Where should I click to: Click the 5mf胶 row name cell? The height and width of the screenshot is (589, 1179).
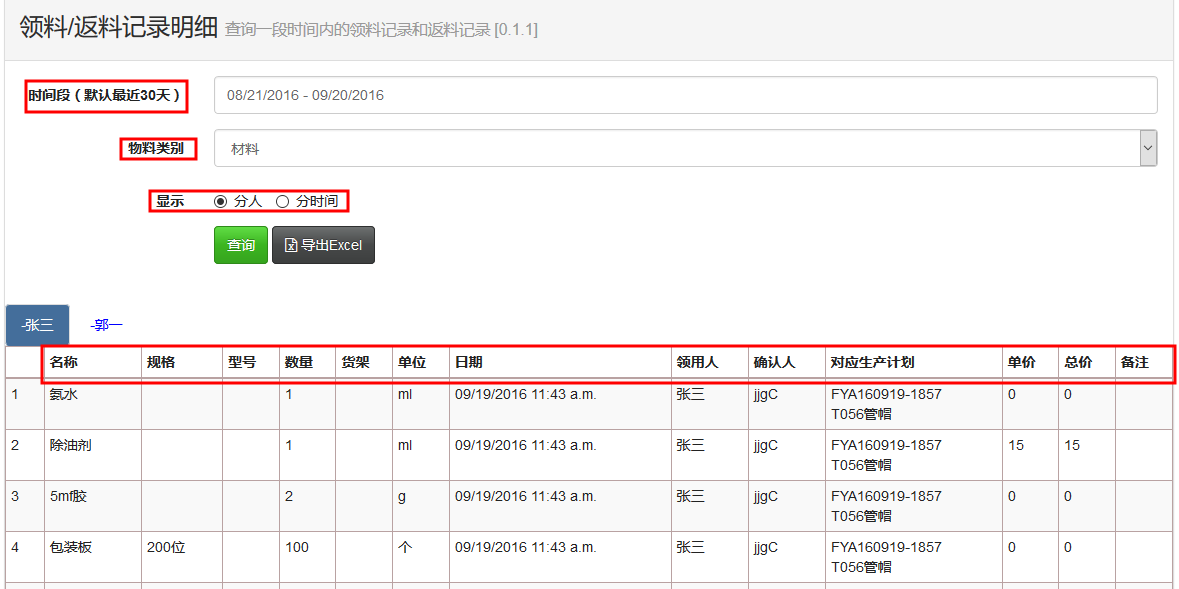click(69, 496)
